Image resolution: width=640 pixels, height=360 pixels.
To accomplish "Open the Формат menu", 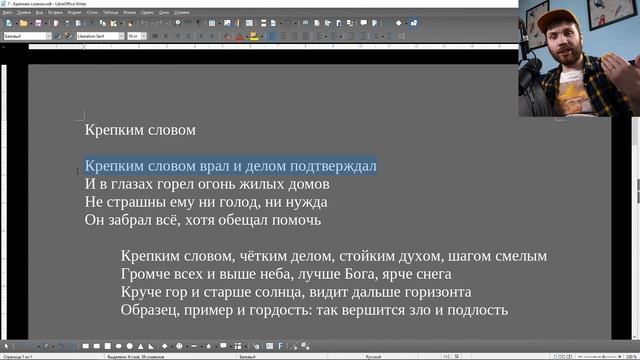I will 75,12.
